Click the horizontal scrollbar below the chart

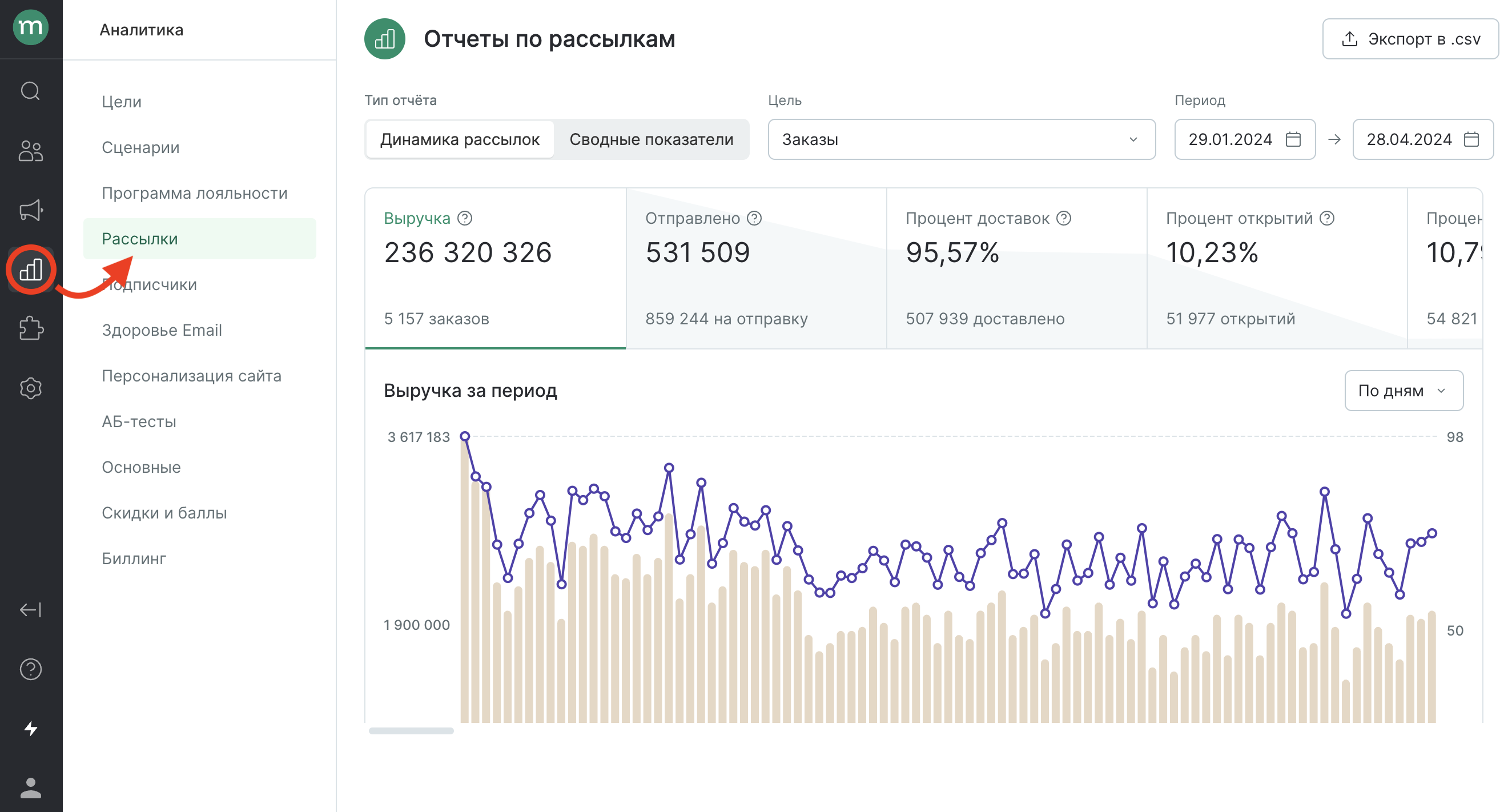tap(411, 731)
